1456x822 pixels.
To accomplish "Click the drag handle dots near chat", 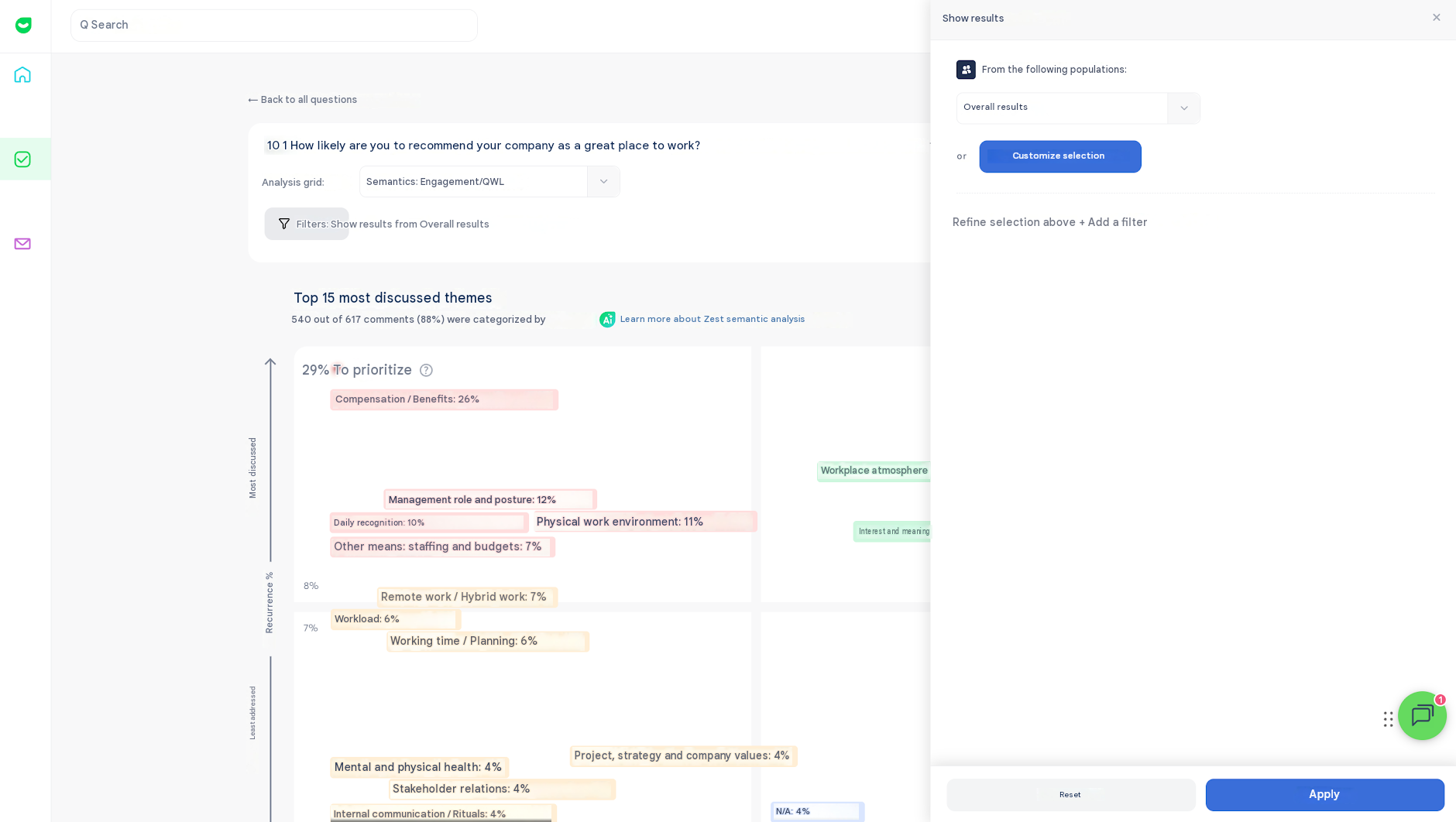I will 1388,720.
